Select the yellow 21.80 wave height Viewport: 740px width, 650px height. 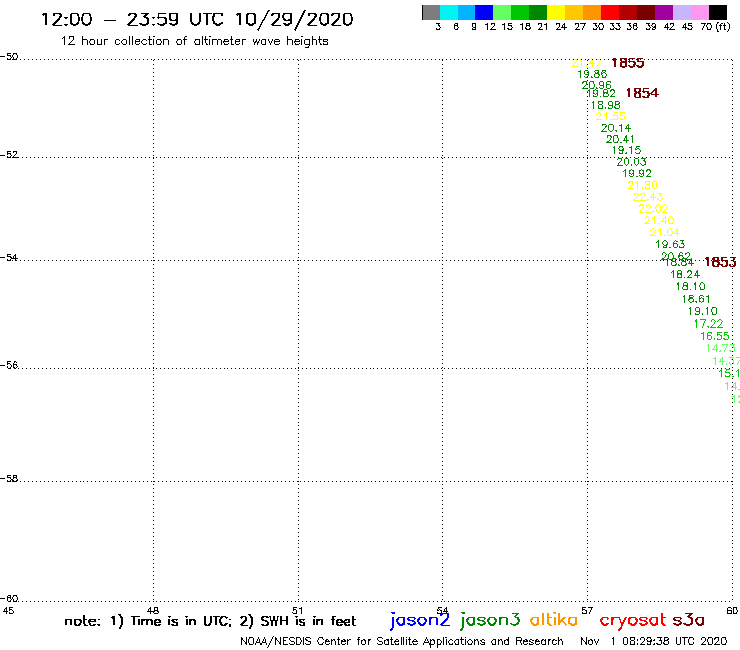642,185
